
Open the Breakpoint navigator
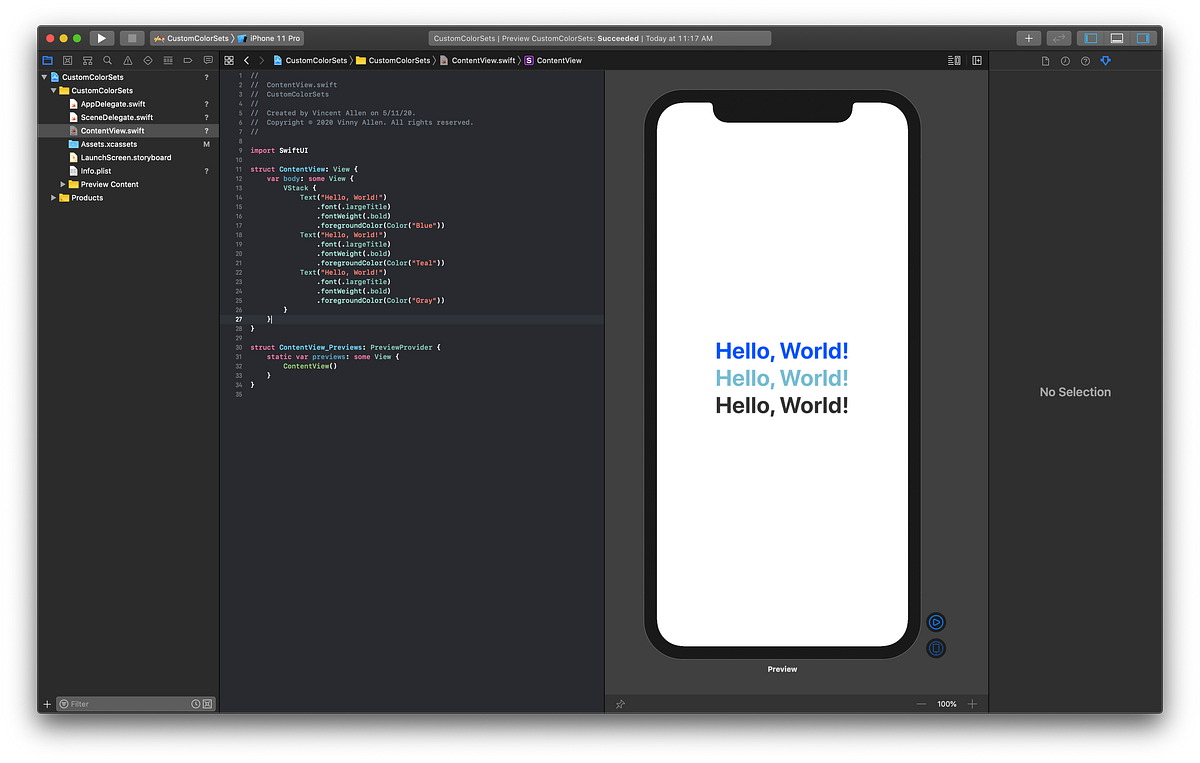(187, 60)
